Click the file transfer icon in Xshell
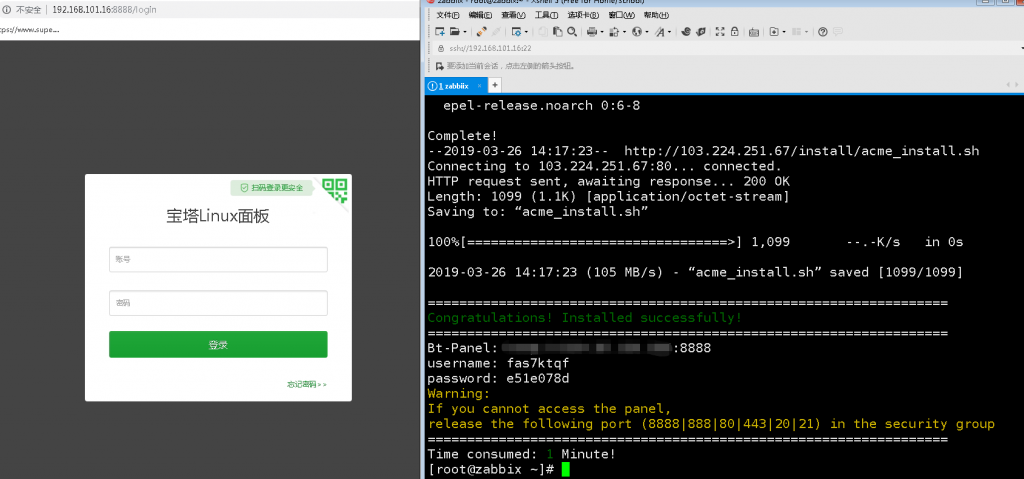Screen dimensions: 1024x479 pos(614,31)
